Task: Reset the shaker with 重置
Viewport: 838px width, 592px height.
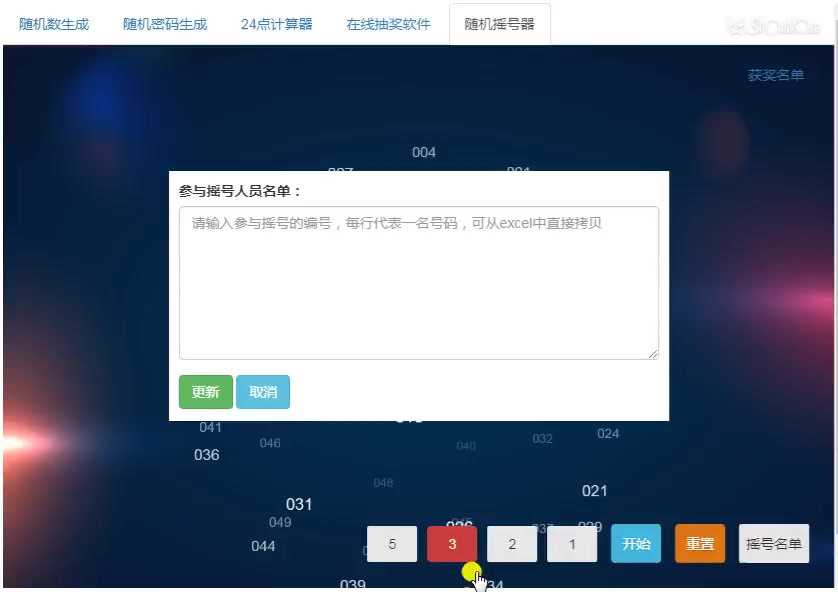Action: pyautogui.click(x=699, y=544)
